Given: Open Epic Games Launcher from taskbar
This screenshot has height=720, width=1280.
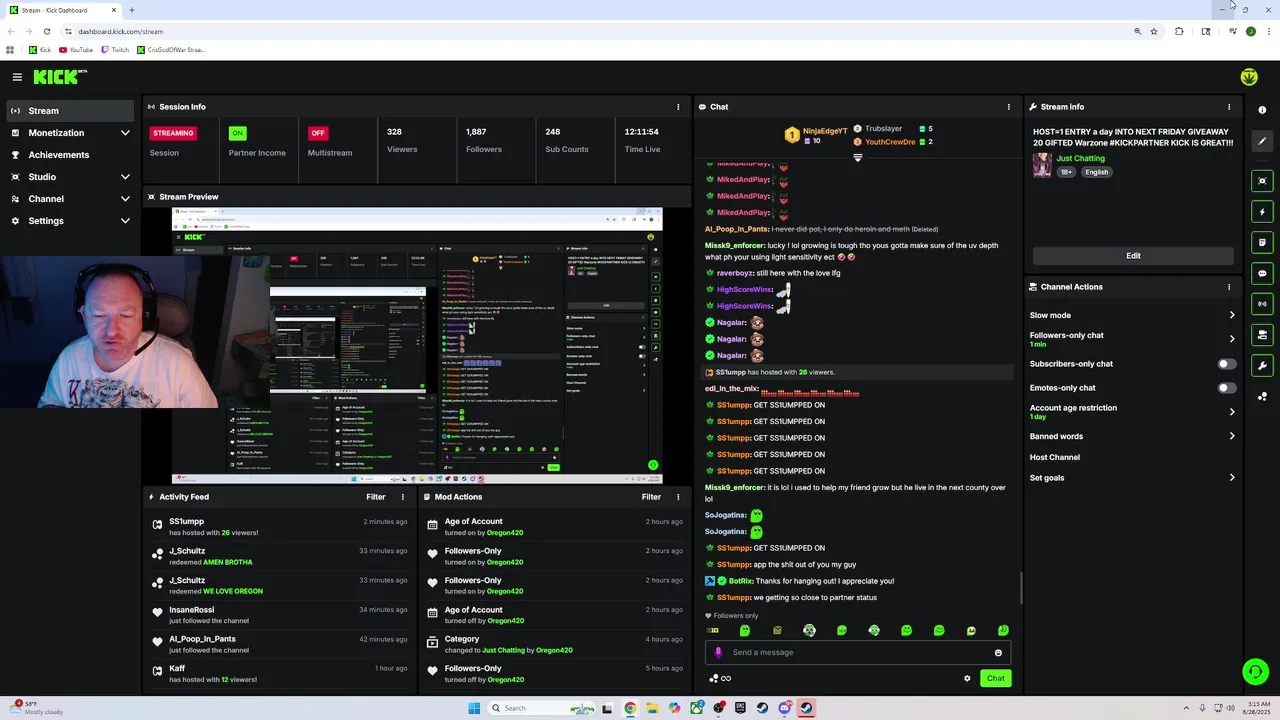Looking at the screenshot, I should (x=740, y=708).
